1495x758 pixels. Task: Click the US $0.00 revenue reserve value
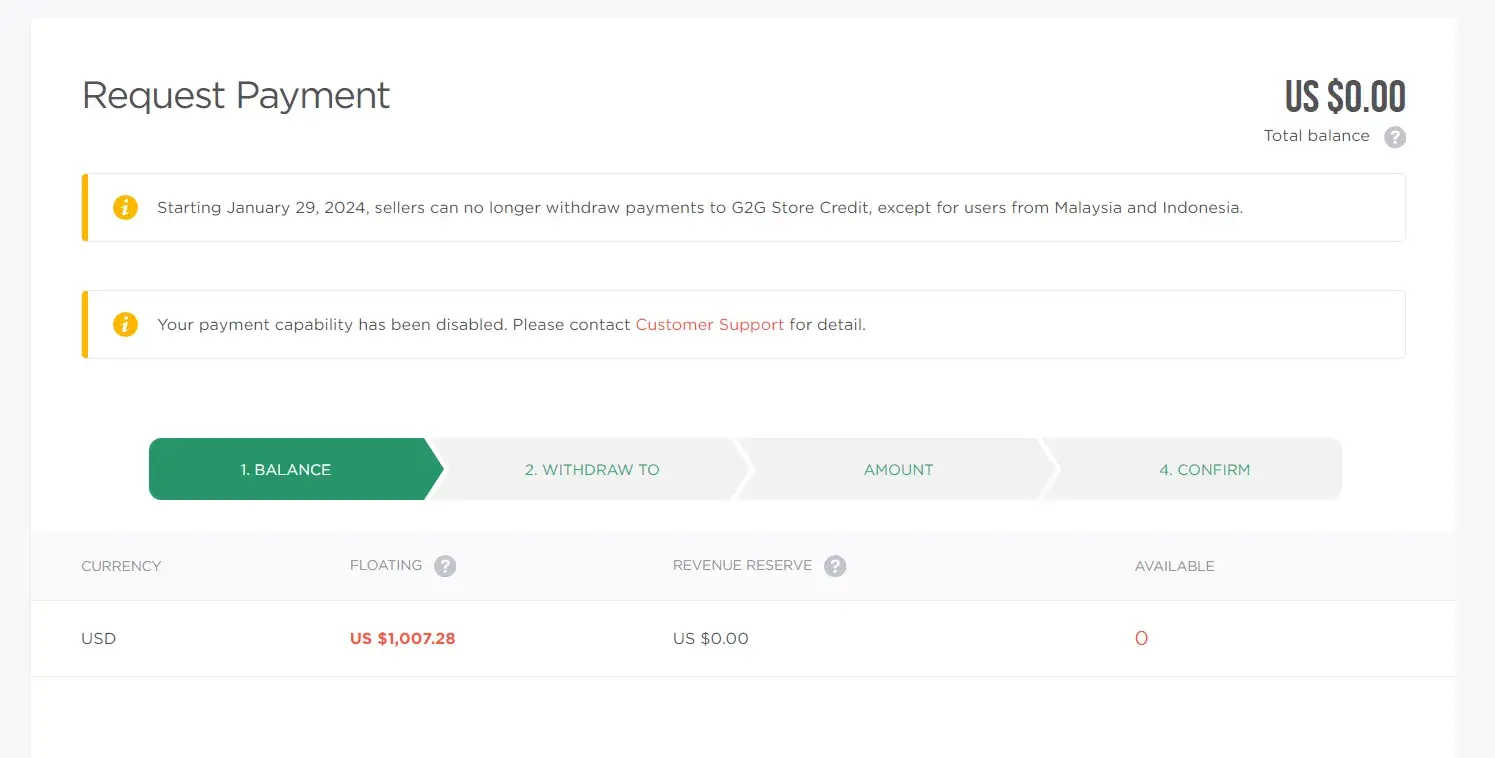pyautogui.click(x=710, y=638)
